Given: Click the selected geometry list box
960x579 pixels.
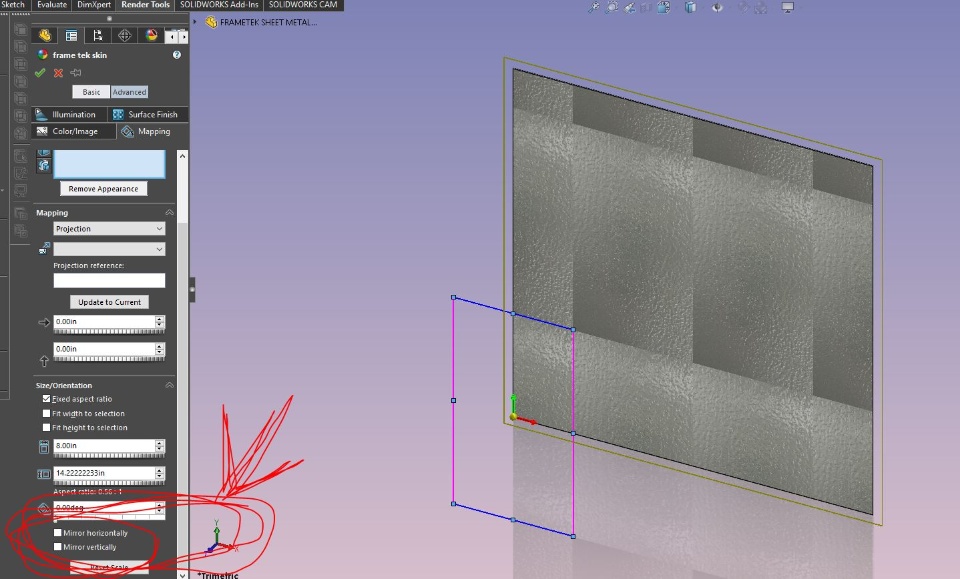Looking at the screenshot, I should 109,164.
